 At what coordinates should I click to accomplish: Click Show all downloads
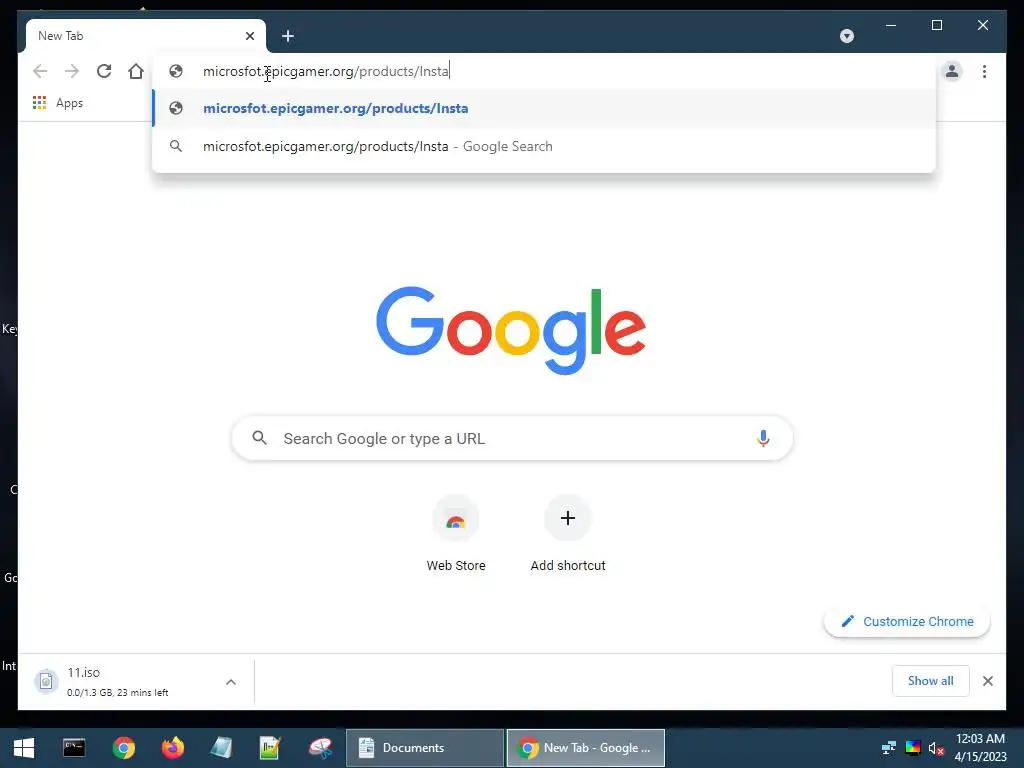931,681
